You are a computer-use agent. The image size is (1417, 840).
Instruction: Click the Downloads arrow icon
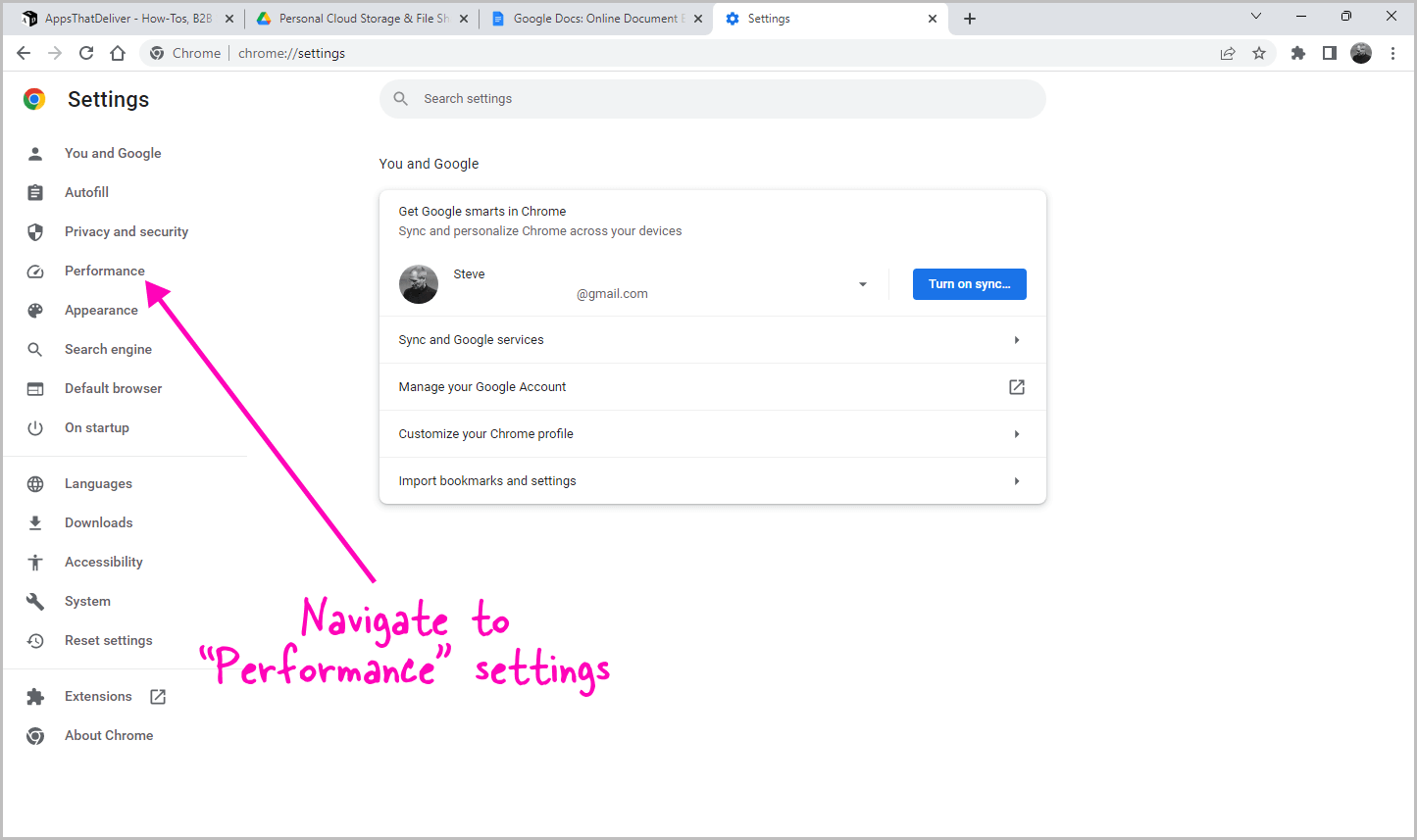[x=35, y=522]
